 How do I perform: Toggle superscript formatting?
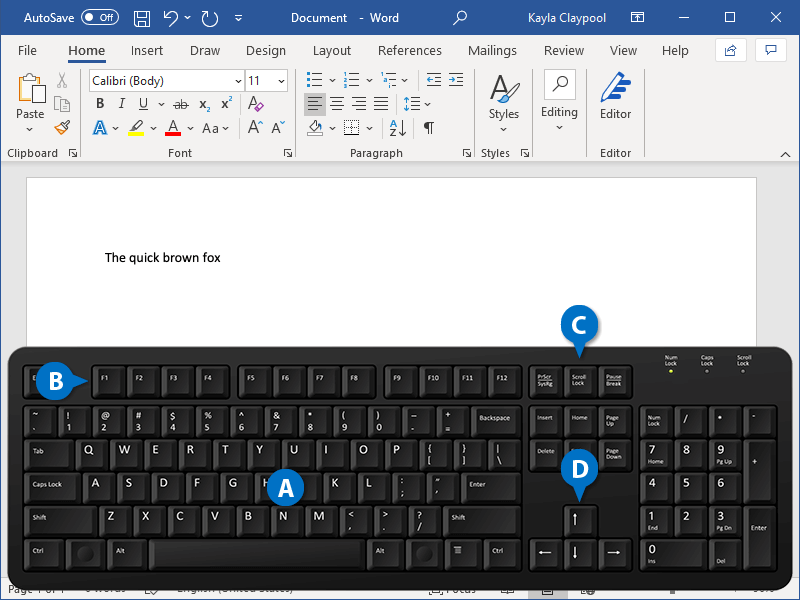click(227, 104)
